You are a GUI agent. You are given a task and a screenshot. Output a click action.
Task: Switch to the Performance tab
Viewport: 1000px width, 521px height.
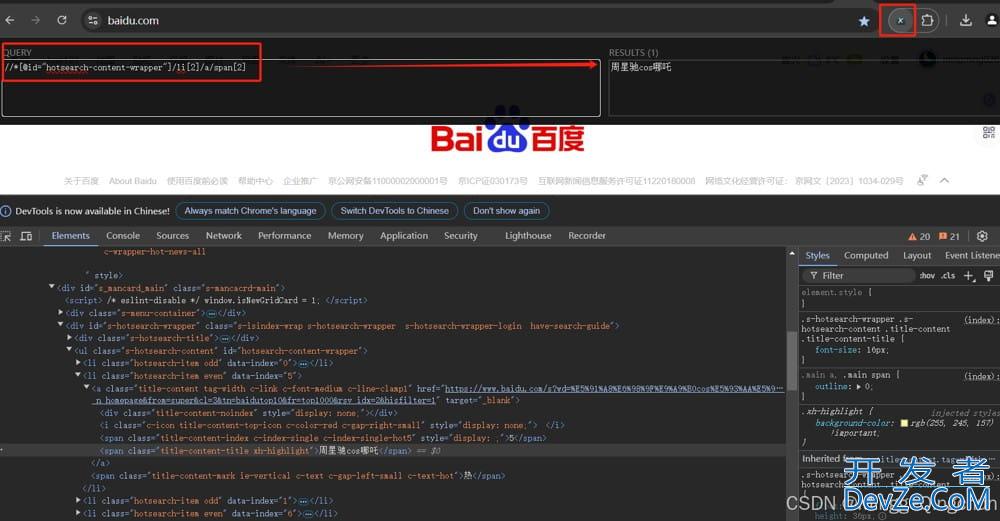[284, 236]
